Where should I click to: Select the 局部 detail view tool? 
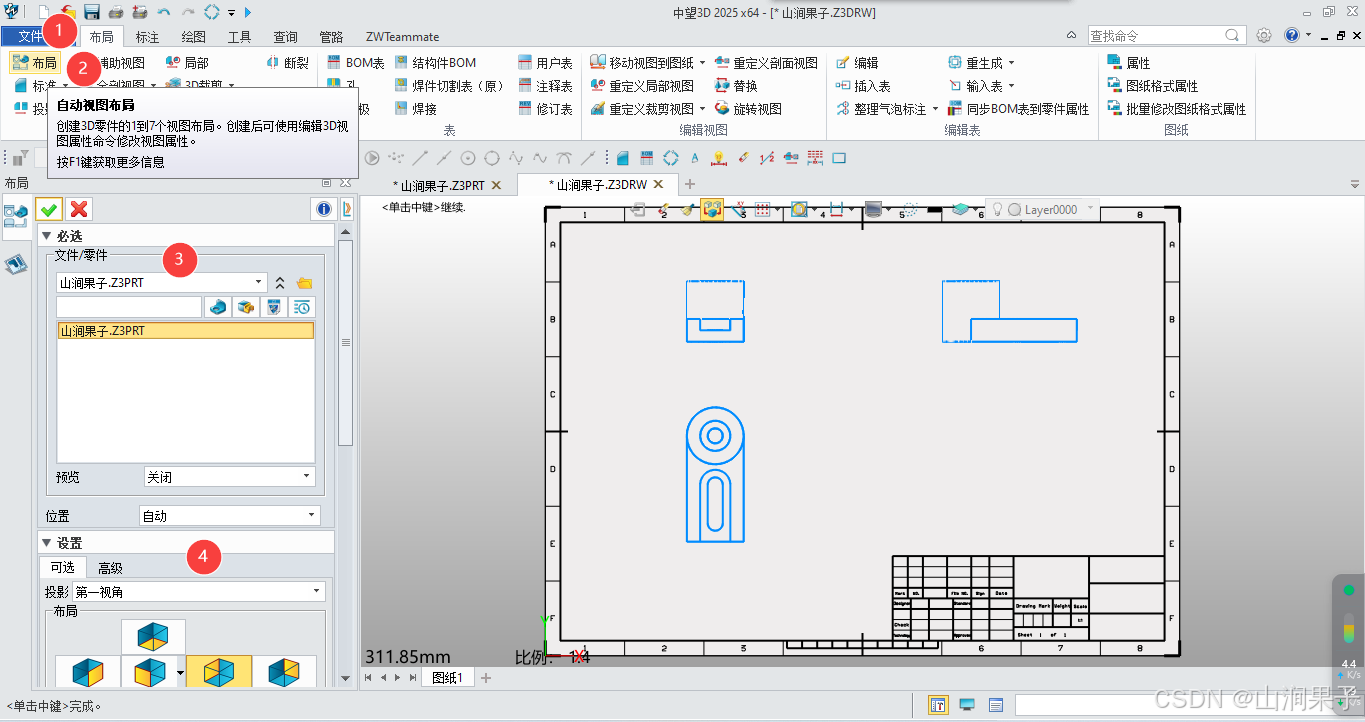[187, 62]
